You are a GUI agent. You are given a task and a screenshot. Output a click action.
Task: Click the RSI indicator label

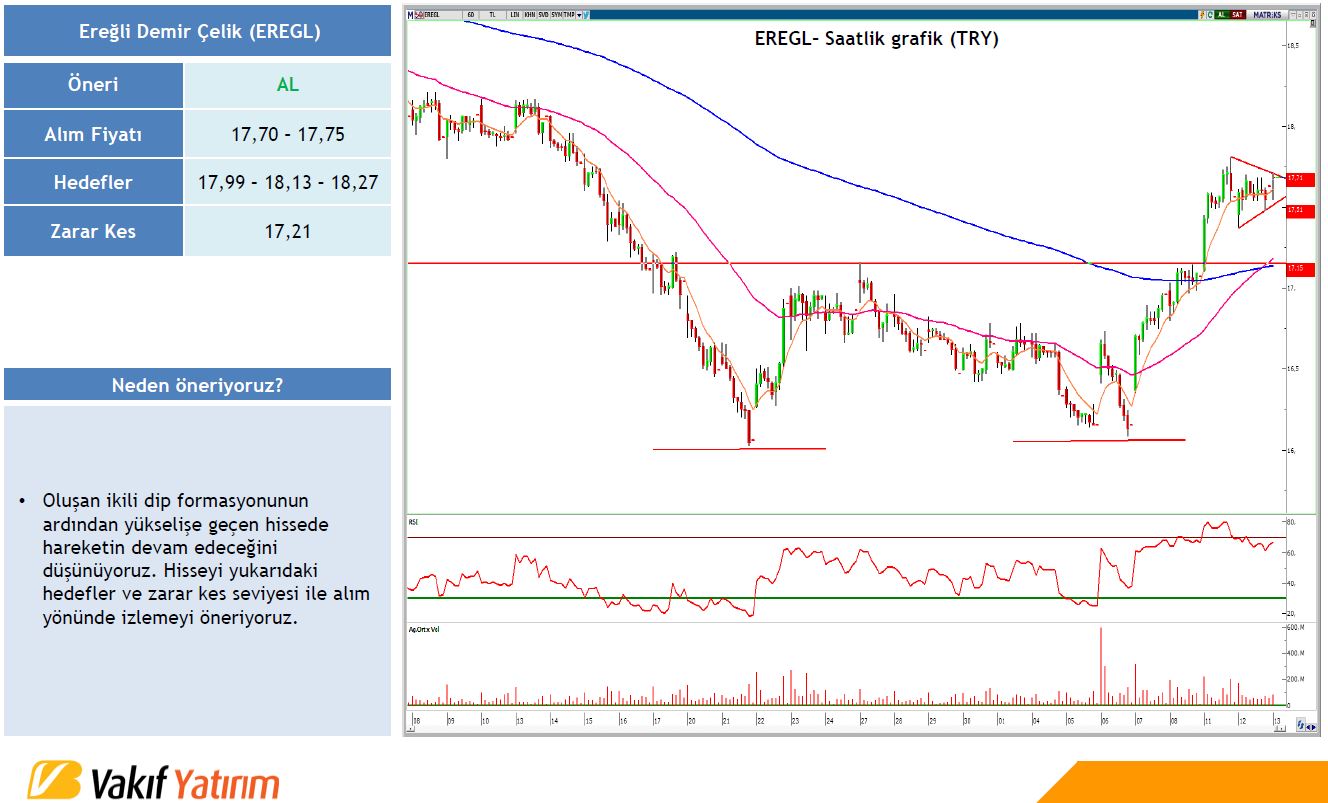413,522
